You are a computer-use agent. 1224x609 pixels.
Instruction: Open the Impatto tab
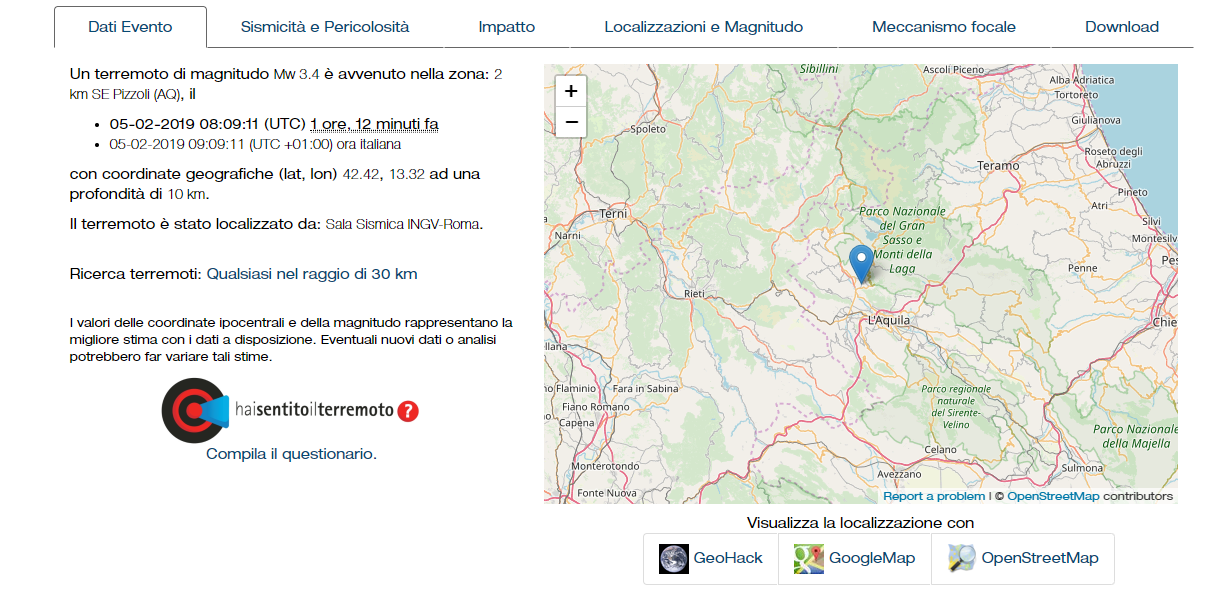[x=507, y=27]
